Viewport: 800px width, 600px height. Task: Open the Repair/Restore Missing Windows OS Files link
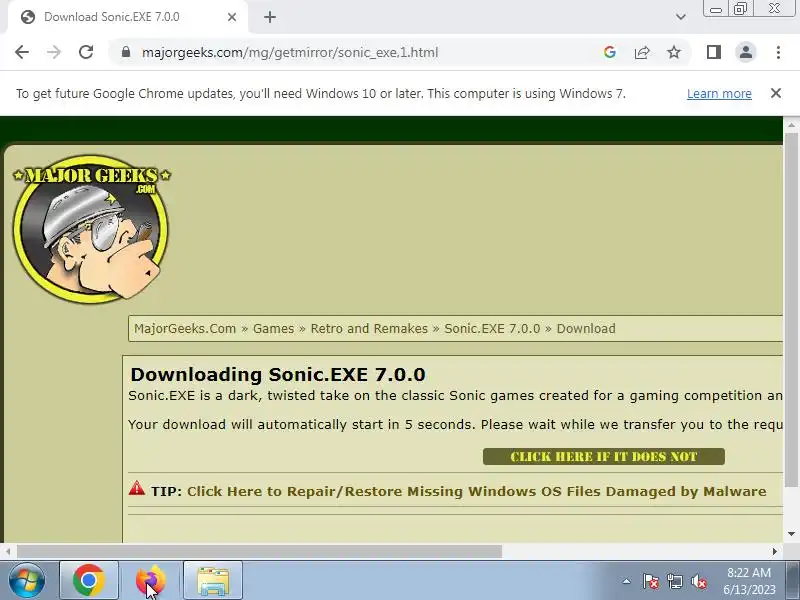tap(477, 491)
